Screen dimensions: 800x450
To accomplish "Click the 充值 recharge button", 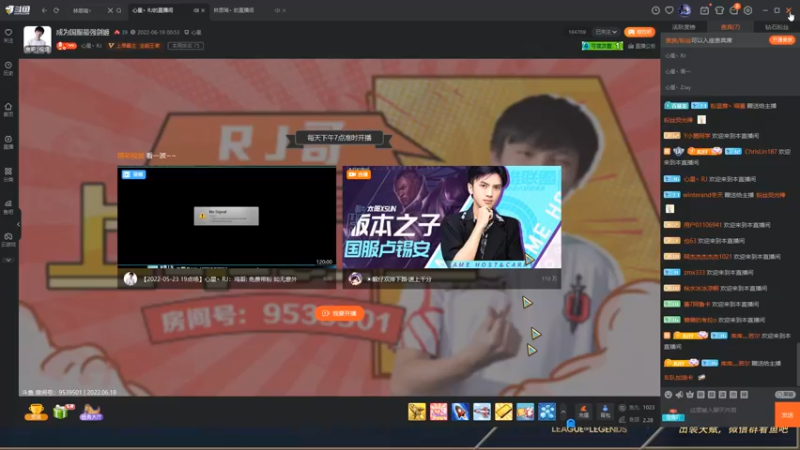I will [584, 412].
